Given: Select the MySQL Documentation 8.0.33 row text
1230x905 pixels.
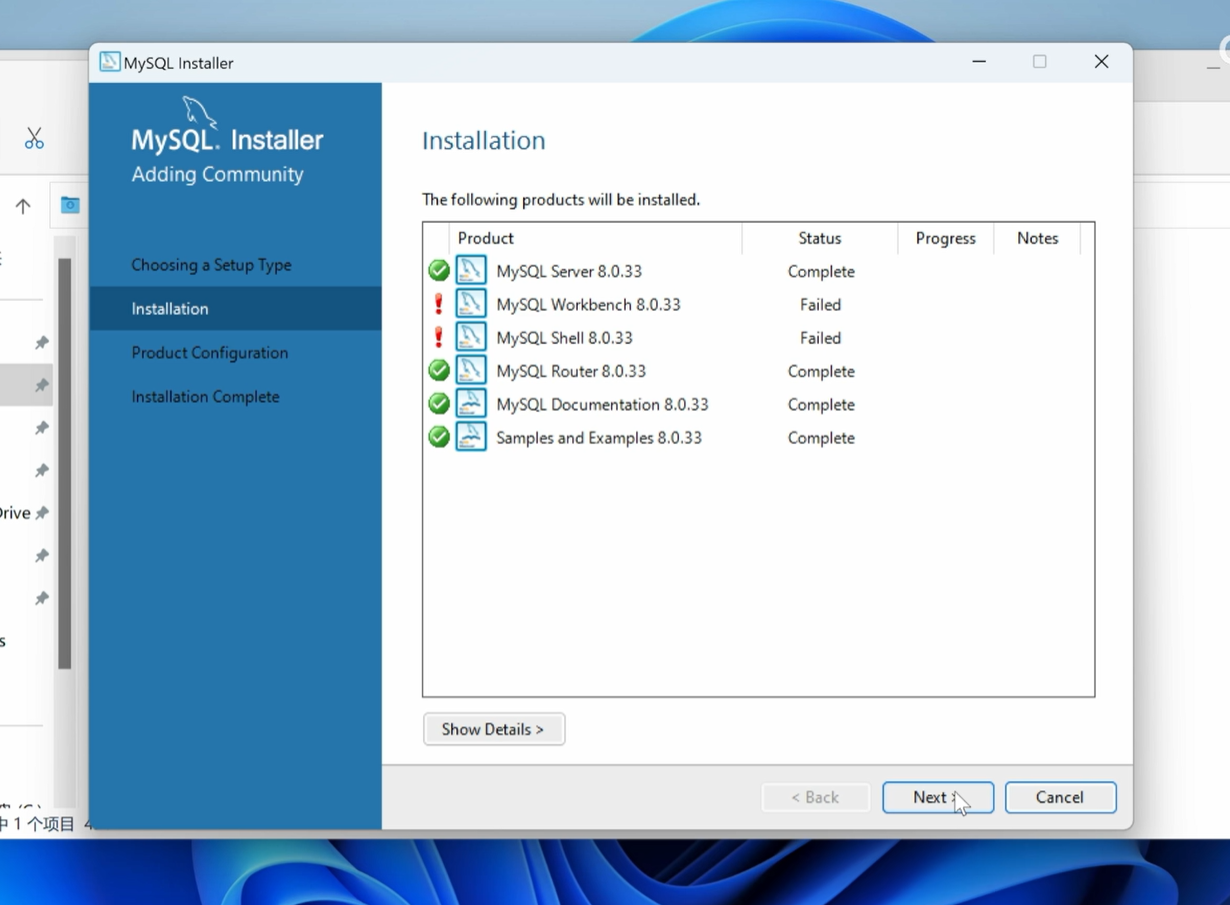Looking at the screenshot, I should click(602, 404).
